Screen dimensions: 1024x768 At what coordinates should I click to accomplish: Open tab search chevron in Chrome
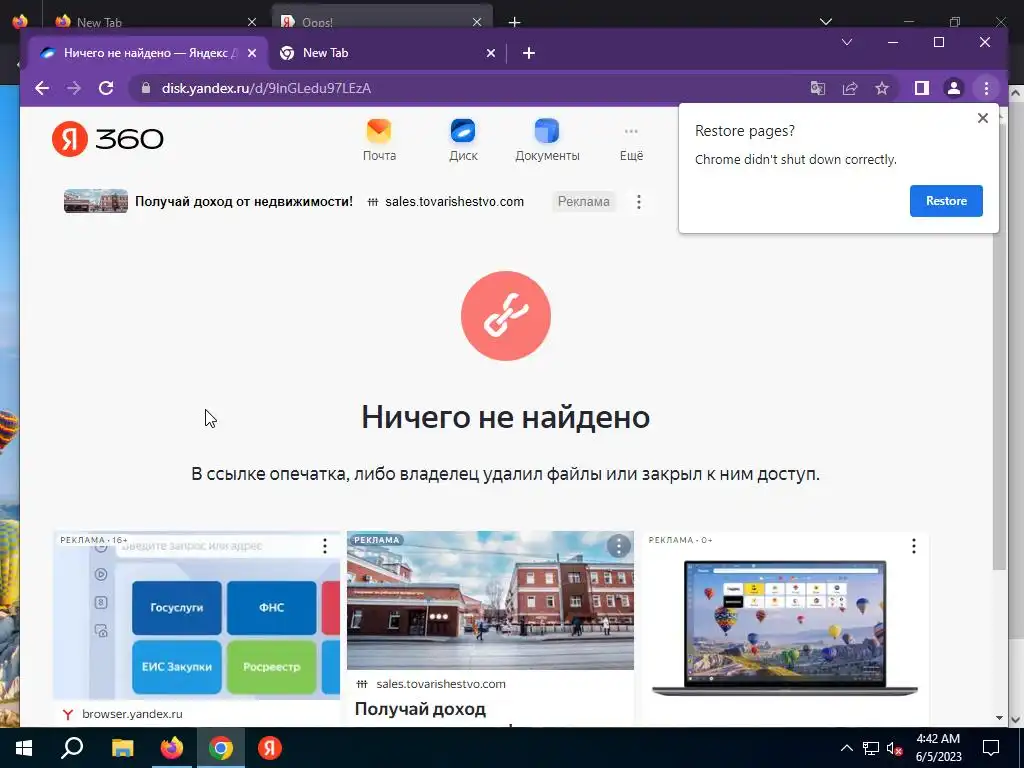pyautogui.click(x=847, y=42)
